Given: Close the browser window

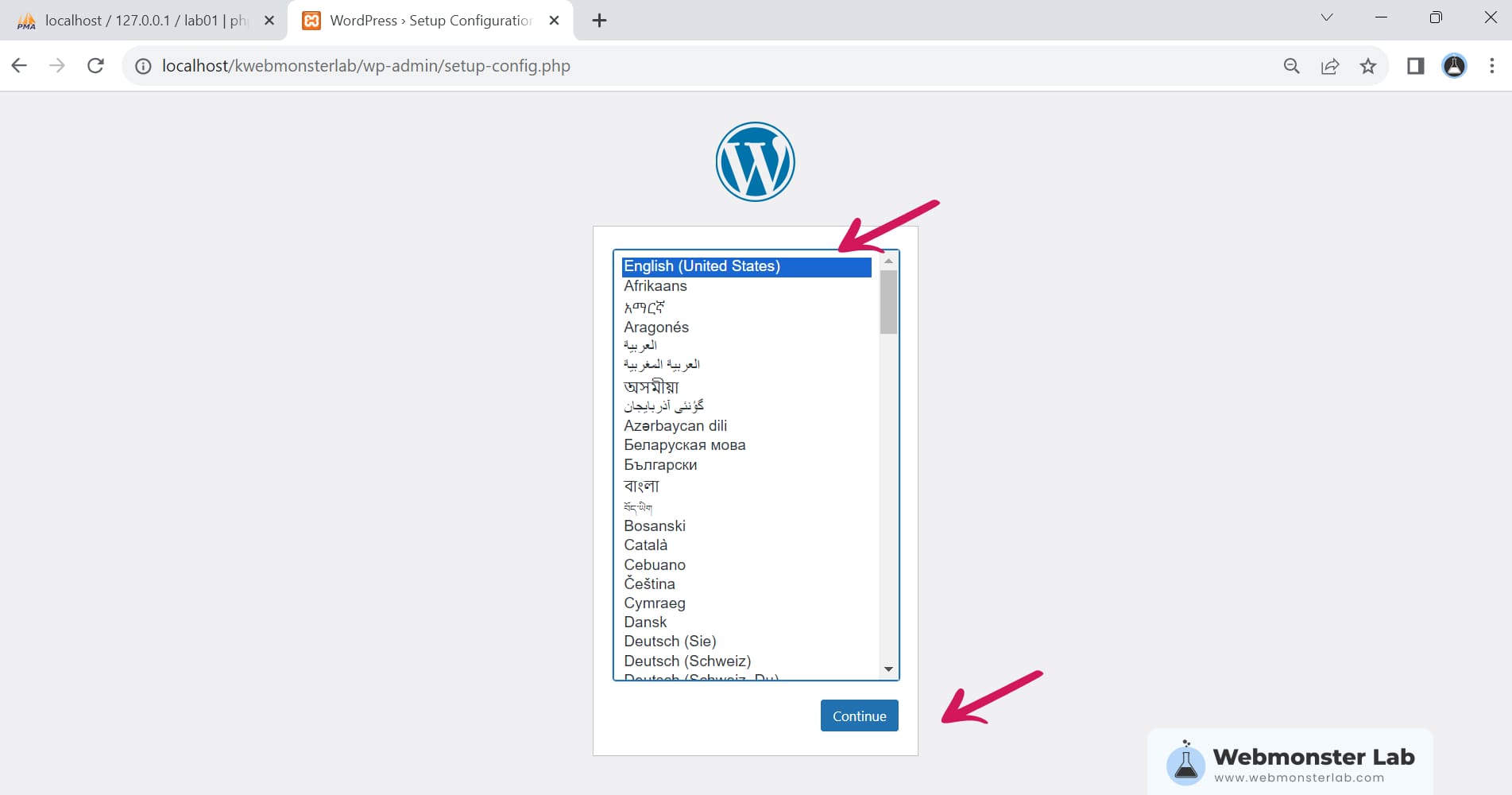Looking at the screenshot, I should [1491, 17].
